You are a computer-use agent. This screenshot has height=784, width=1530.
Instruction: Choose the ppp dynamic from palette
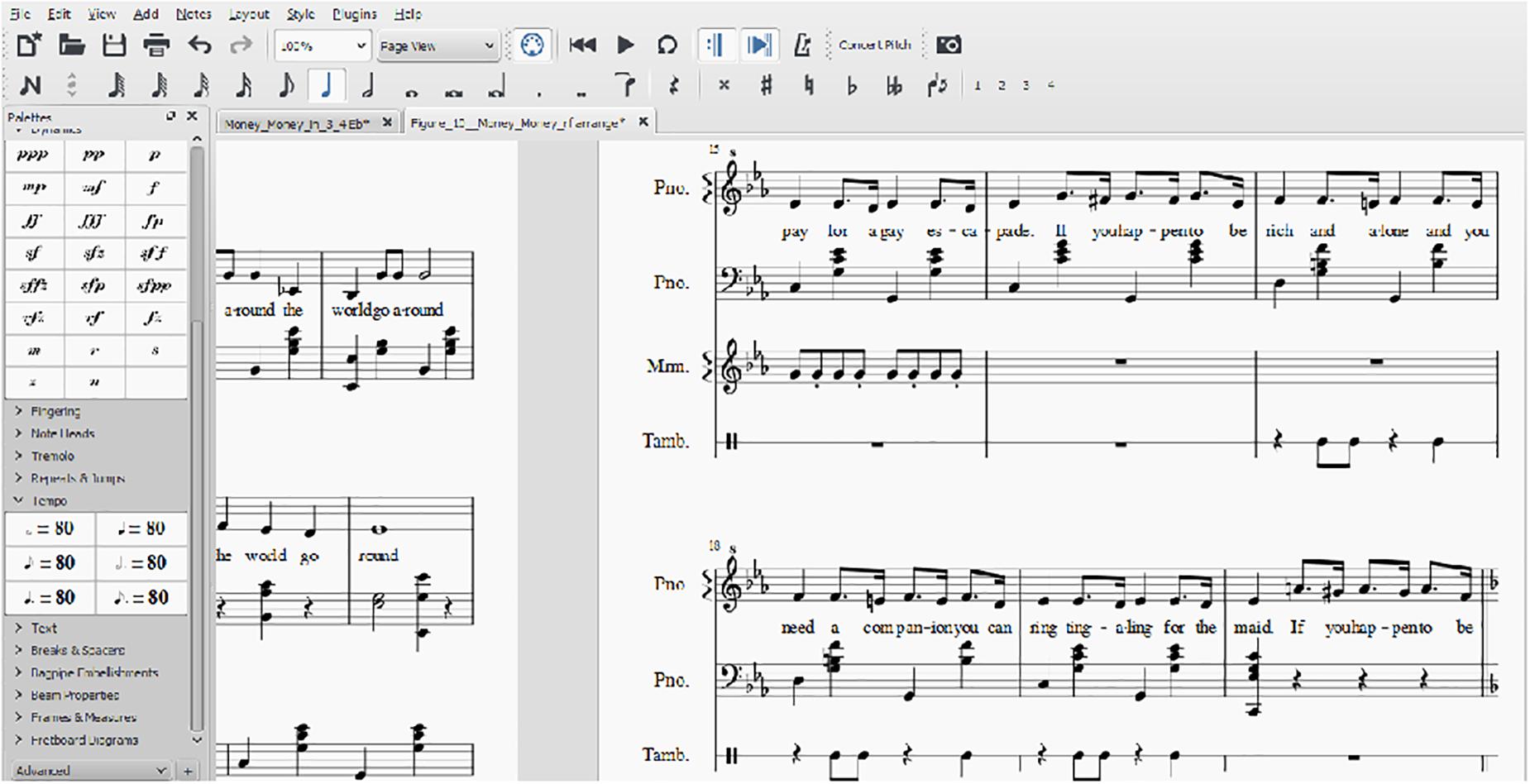35,155
